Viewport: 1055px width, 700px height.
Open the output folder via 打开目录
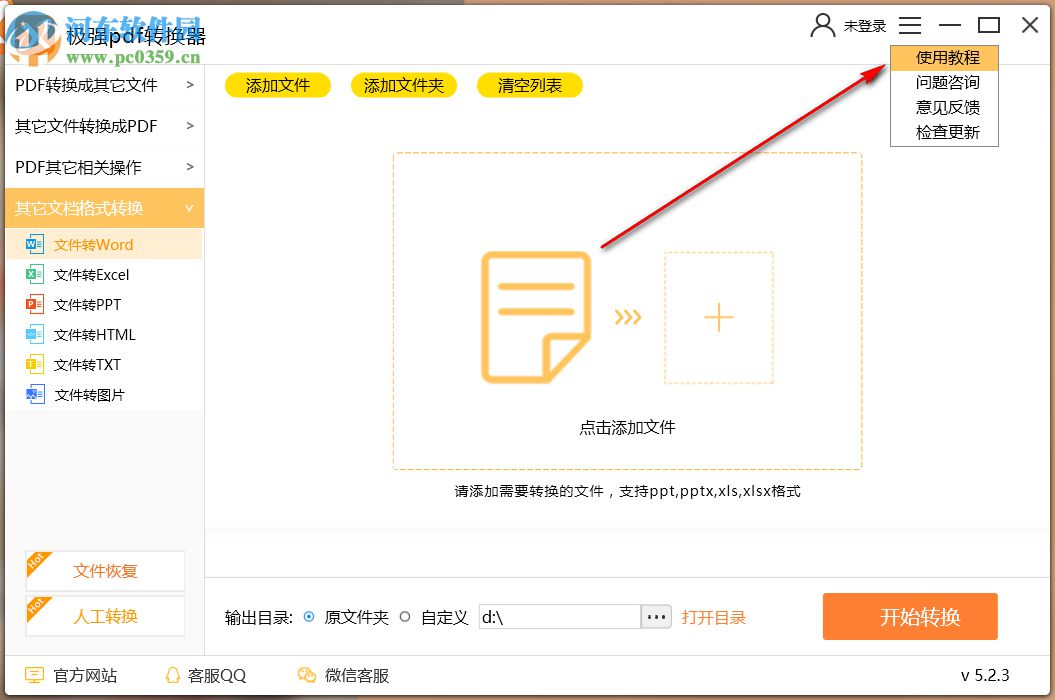(x=714, y=617)
